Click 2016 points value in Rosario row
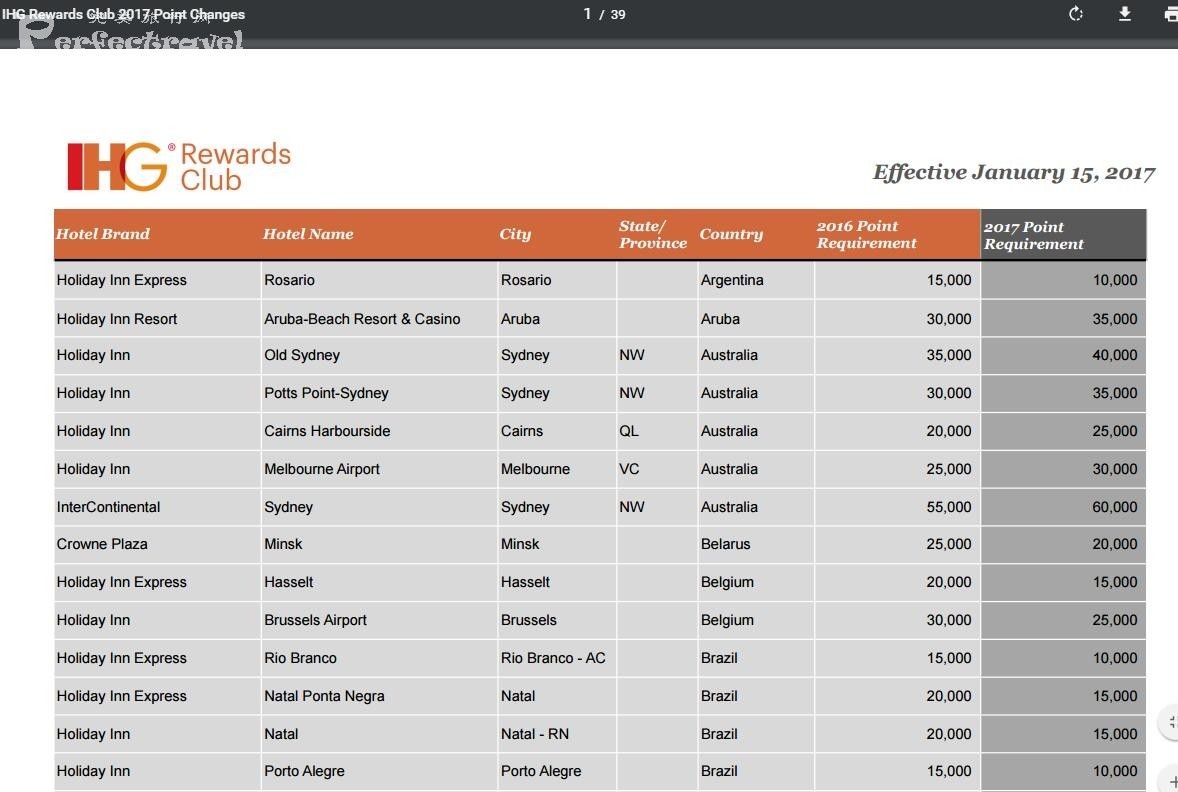Image resolution: width=1178 pixels, height=792 pixels. 949,280
